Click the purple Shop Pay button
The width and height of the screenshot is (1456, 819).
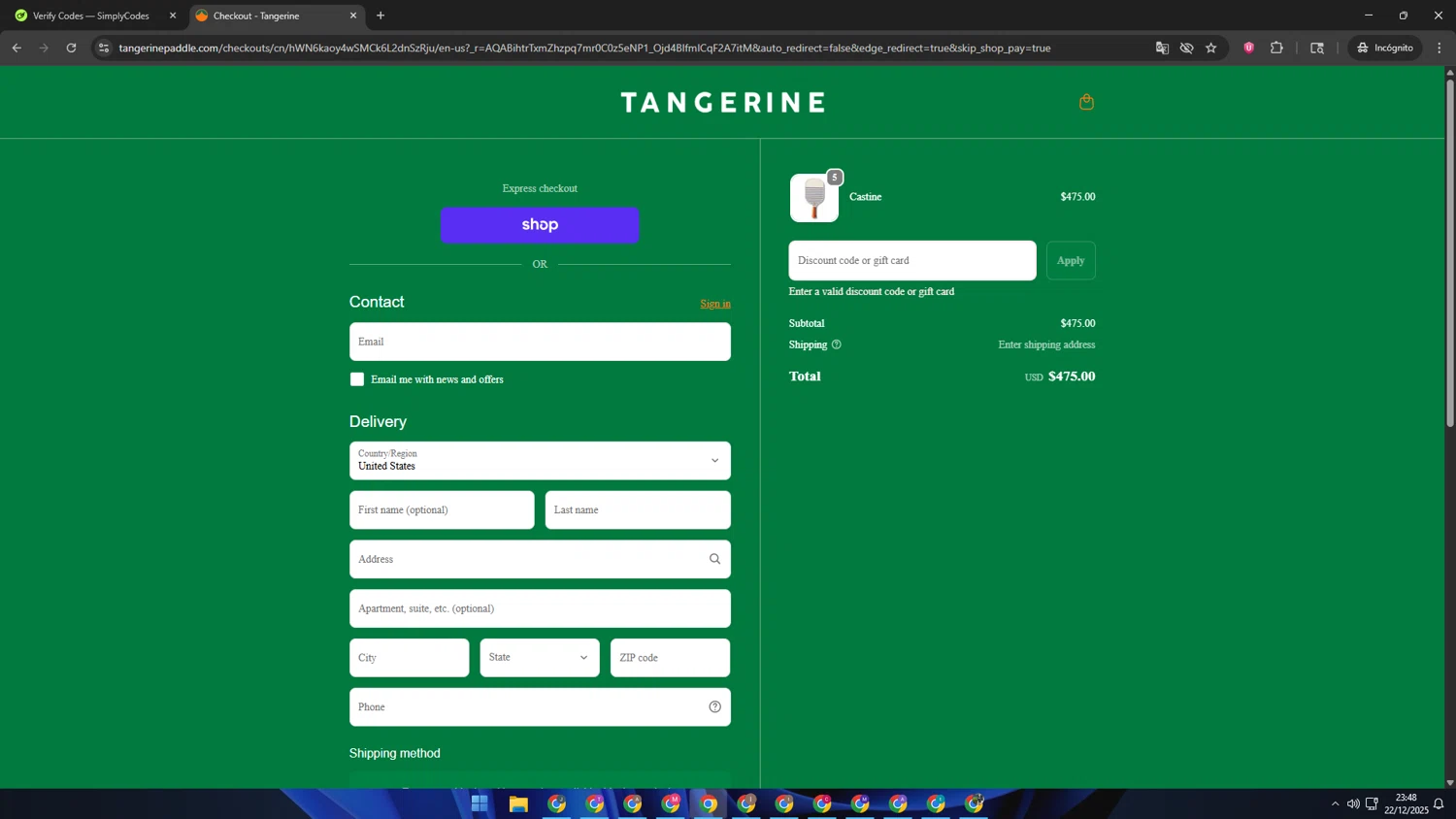[540, 224]
